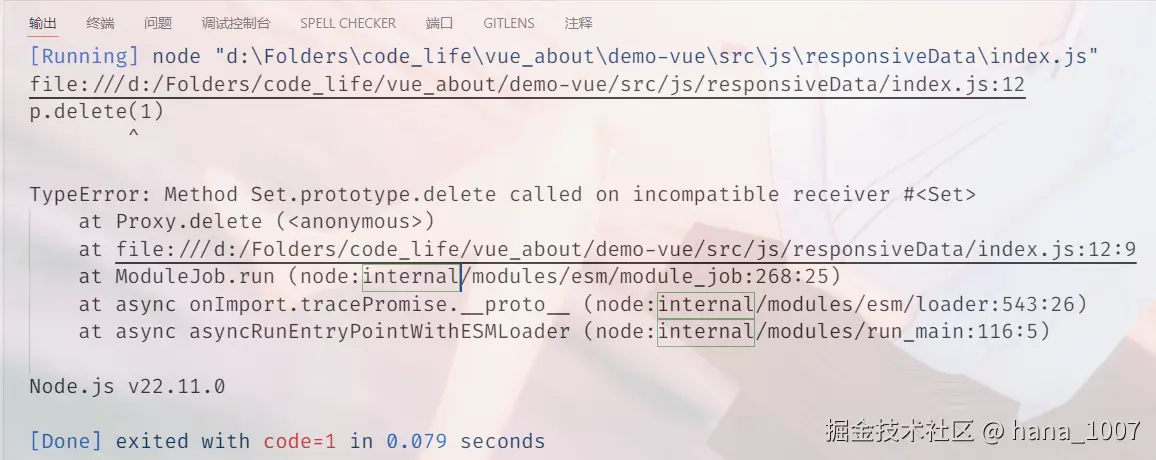Click the Node.js v22.11.0 text
This screenshot has height=460, width=1156.
click(x=127, y=386)
